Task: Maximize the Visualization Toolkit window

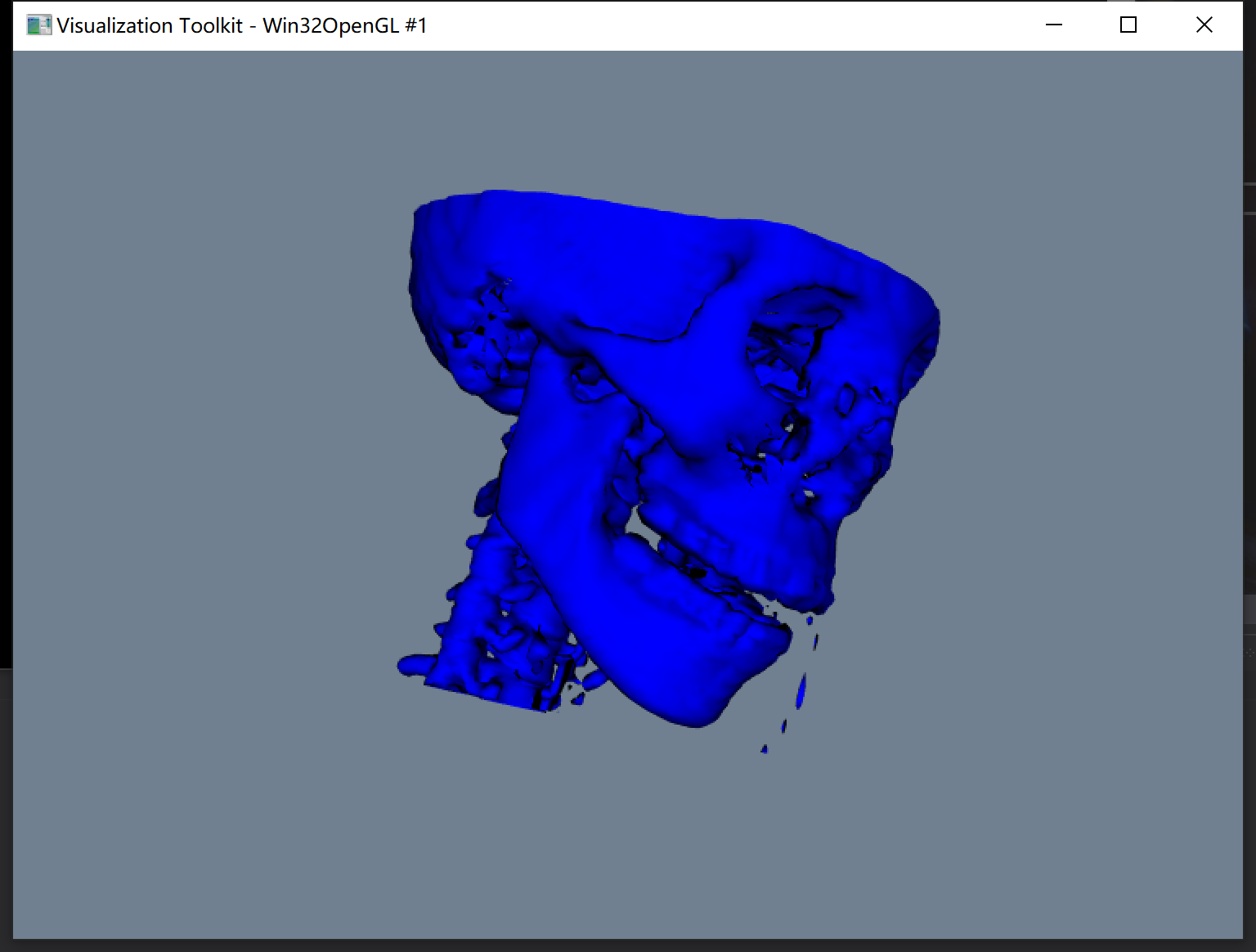Action: click(1128, 25)
